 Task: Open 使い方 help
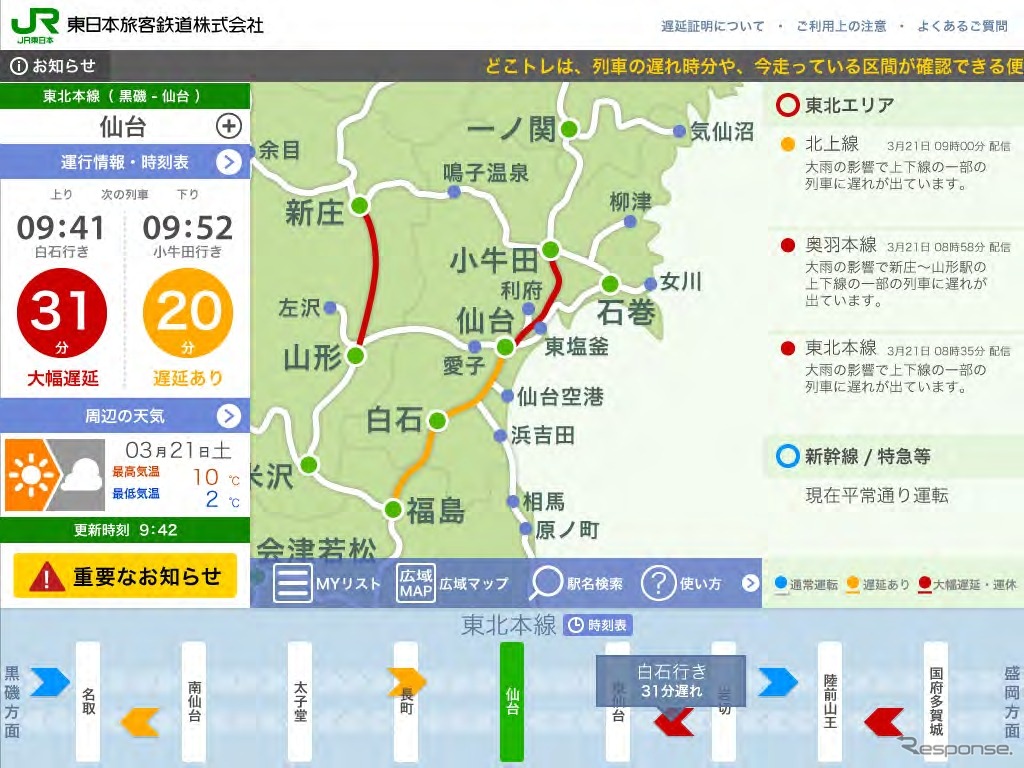pyautogui.click(x=682, y=583)
